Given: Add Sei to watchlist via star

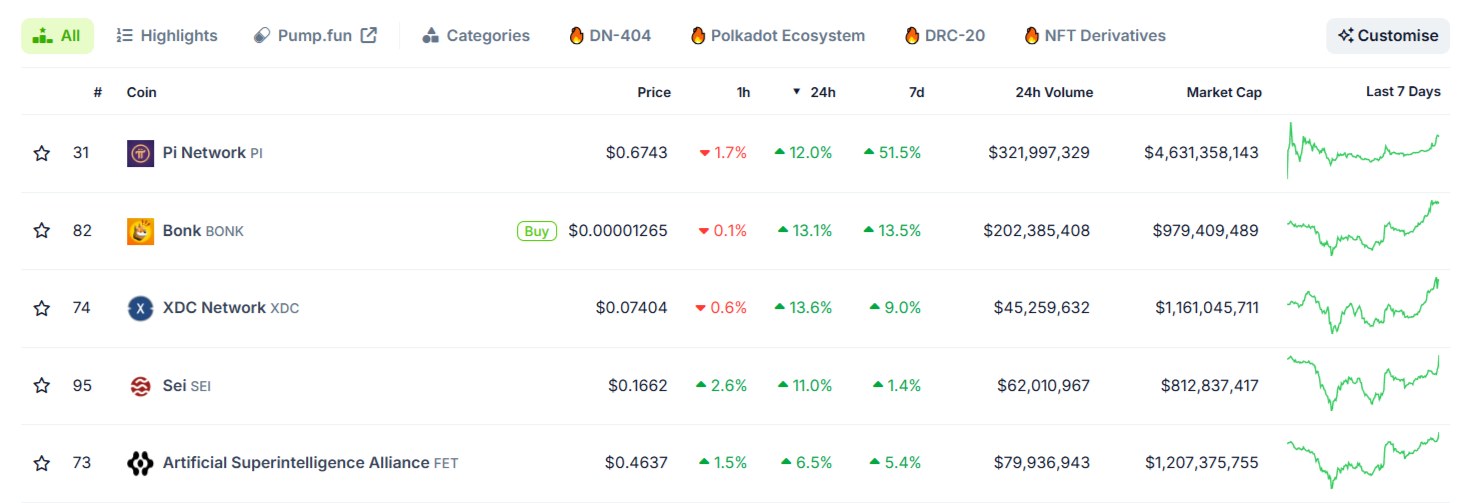Looking at the screenshot, I should 41,386.
